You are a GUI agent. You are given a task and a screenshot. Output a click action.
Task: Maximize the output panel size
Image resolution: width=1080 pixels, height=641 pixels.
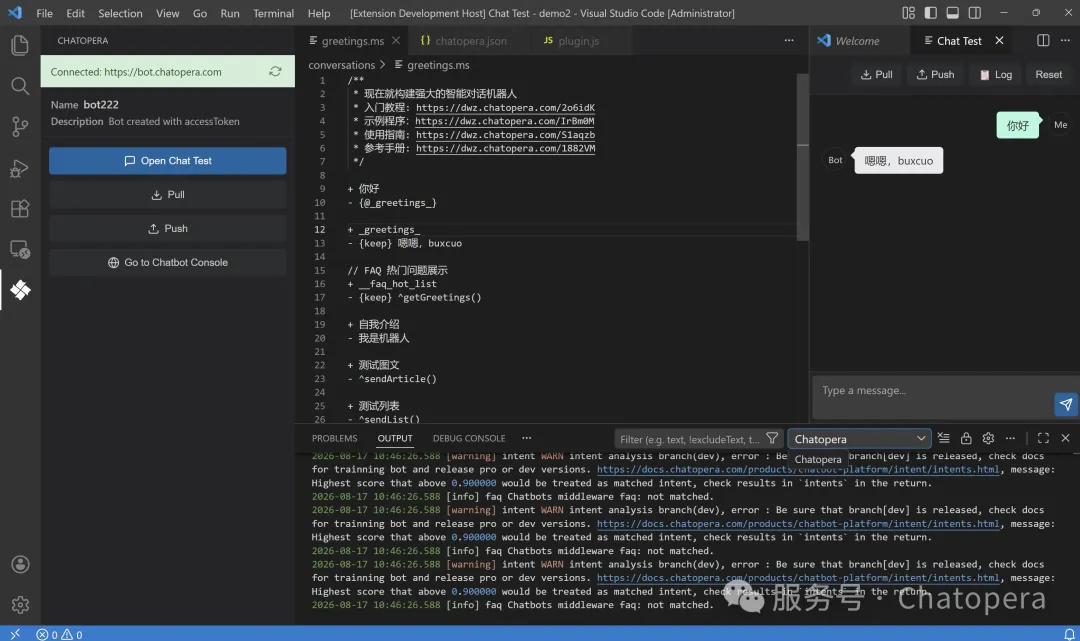tap(1043, 439)
